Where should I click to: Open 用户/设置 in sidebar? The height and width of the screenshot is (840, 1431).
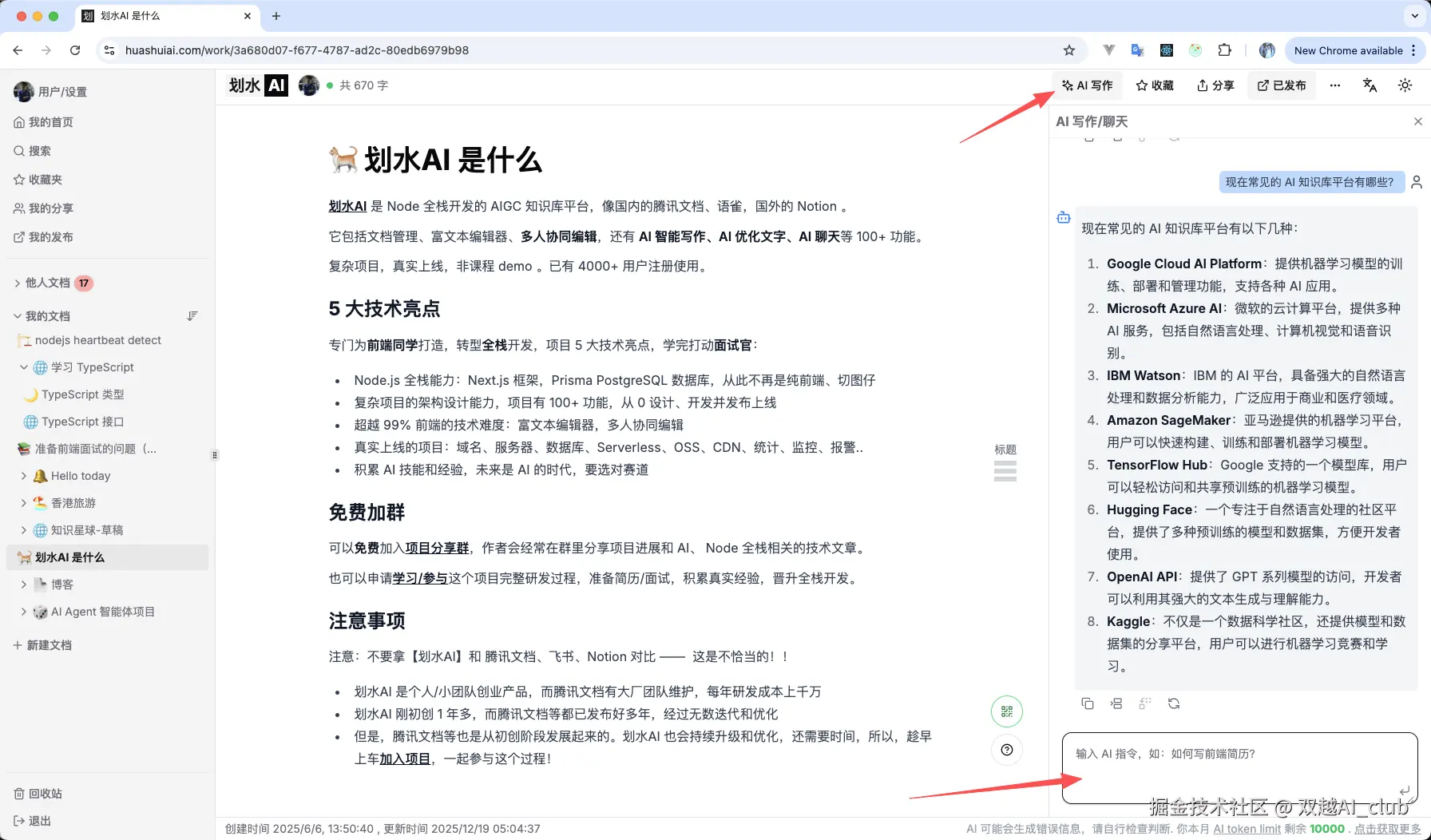point(50,92)
